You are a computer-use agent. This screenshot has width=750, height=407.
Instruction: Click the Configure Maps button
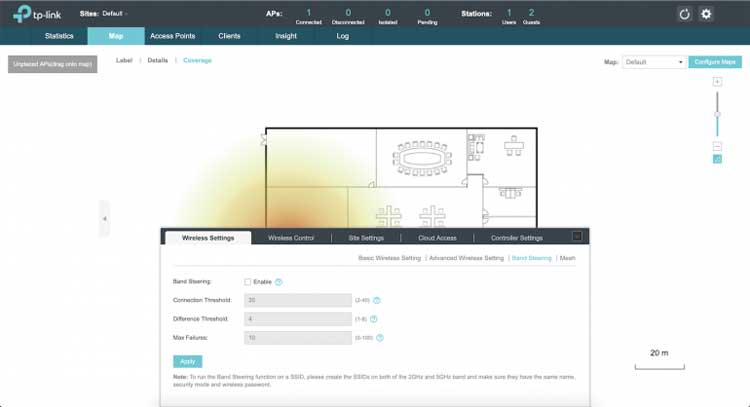715,62
